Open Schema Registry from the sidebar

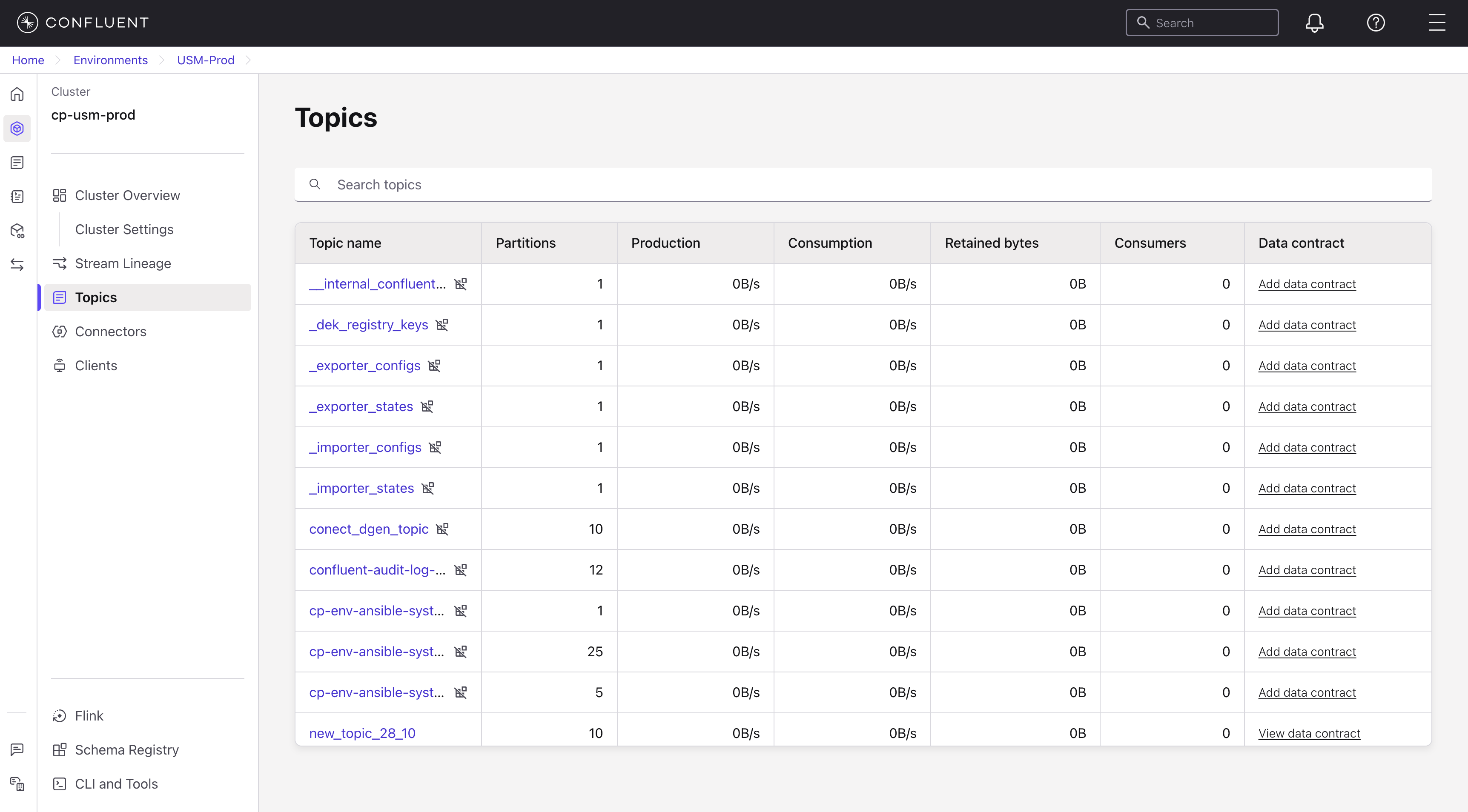coord(126,750)
